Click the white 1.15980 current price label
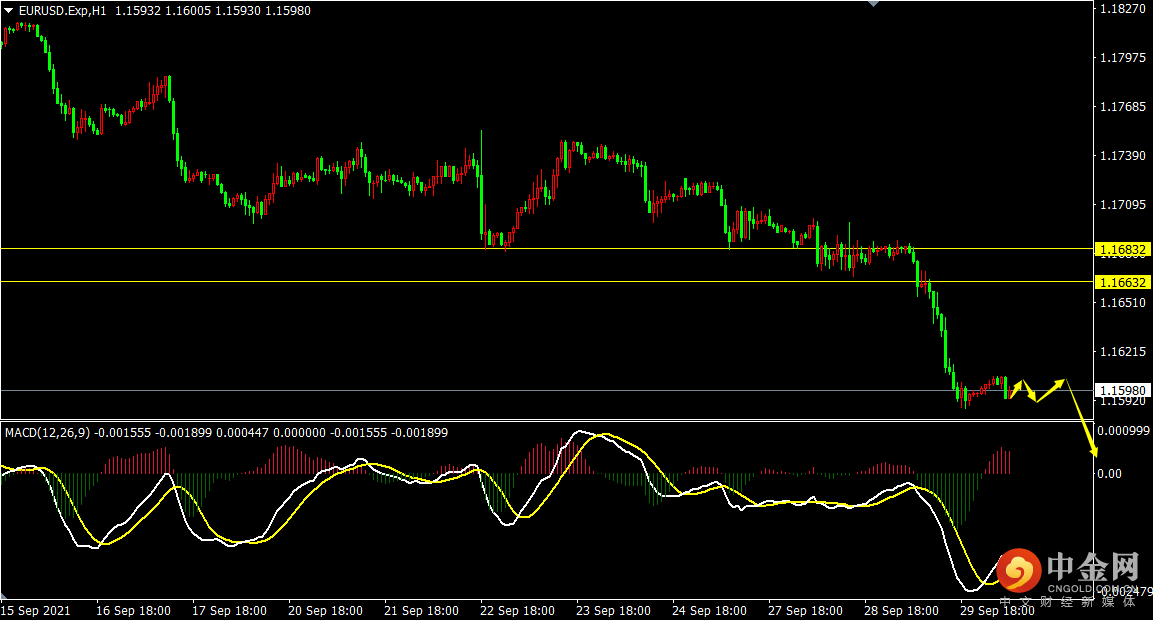This screenshot has height=620, width=1153. (x=1122, y=391)
